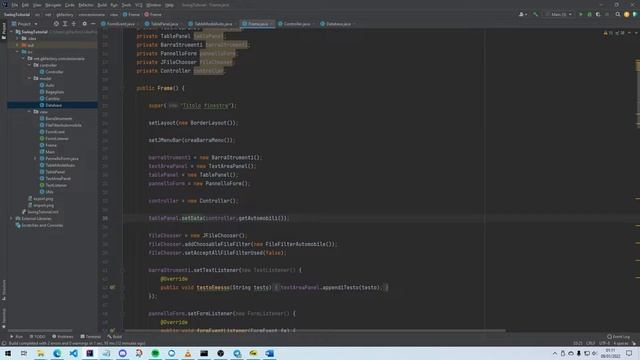Select Database class in project tree
Screen dimensions: 640x360
coord(53,105)
